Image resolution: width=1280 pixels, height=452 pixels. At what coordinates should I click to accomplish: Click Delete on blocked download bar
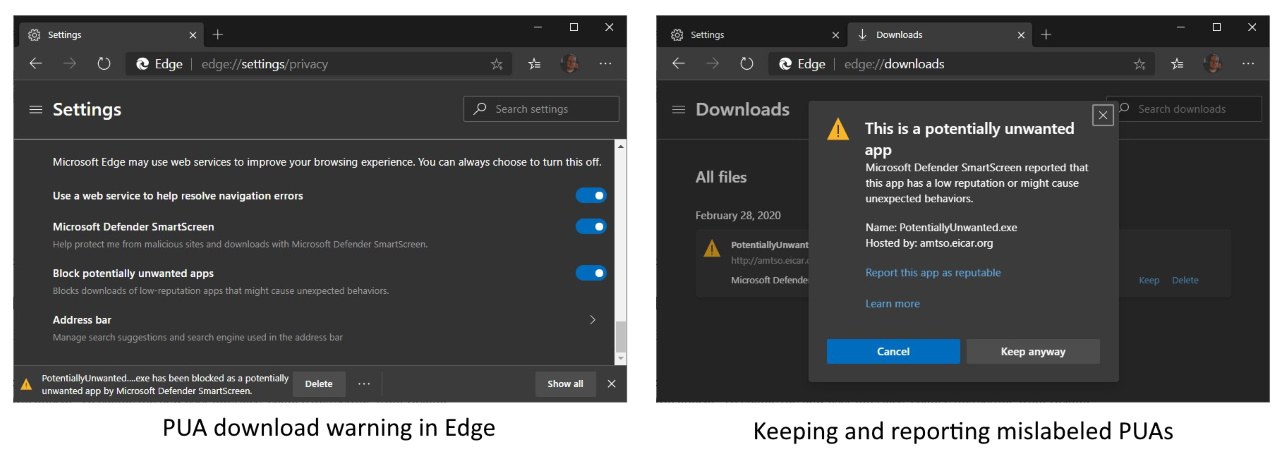click(319, 384)
